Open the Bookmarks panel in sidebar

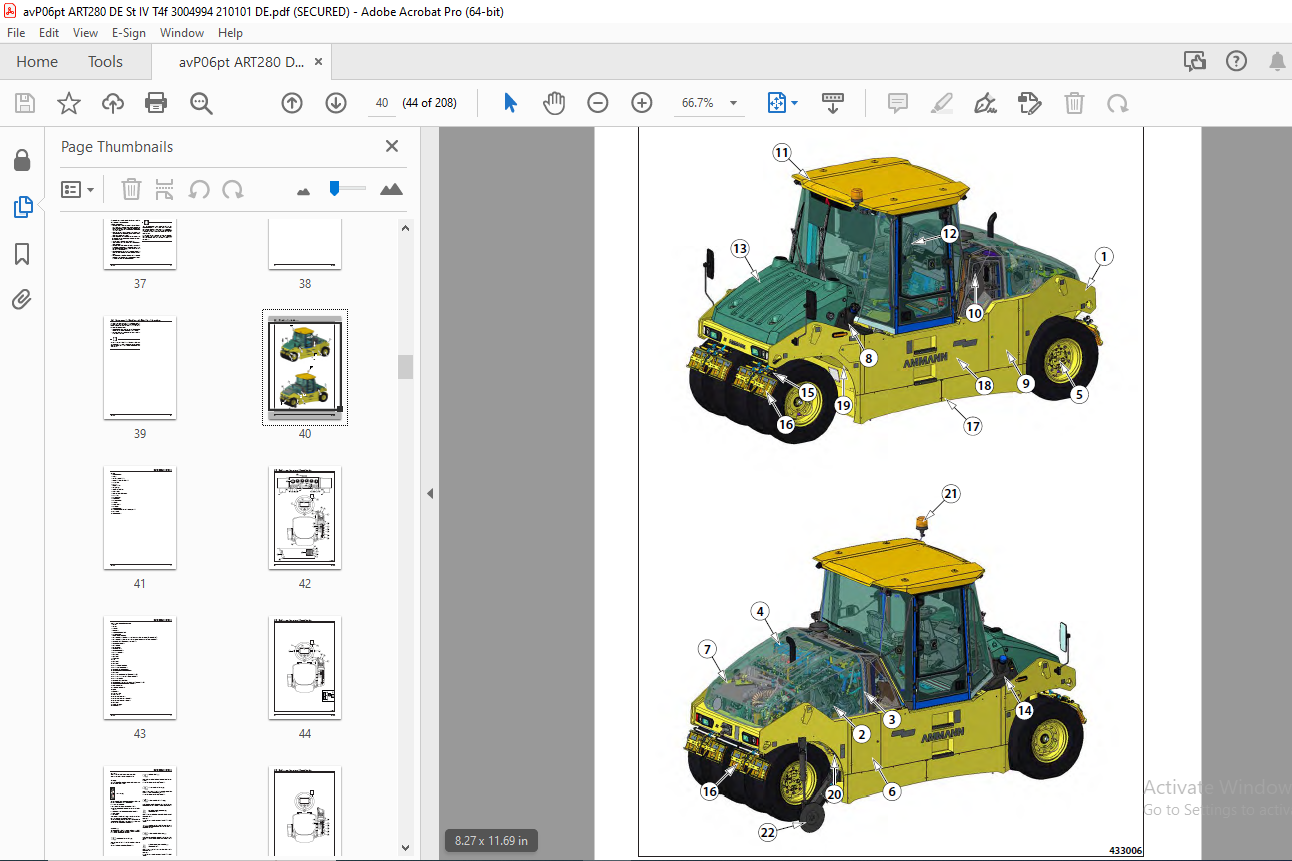(22, 254)
